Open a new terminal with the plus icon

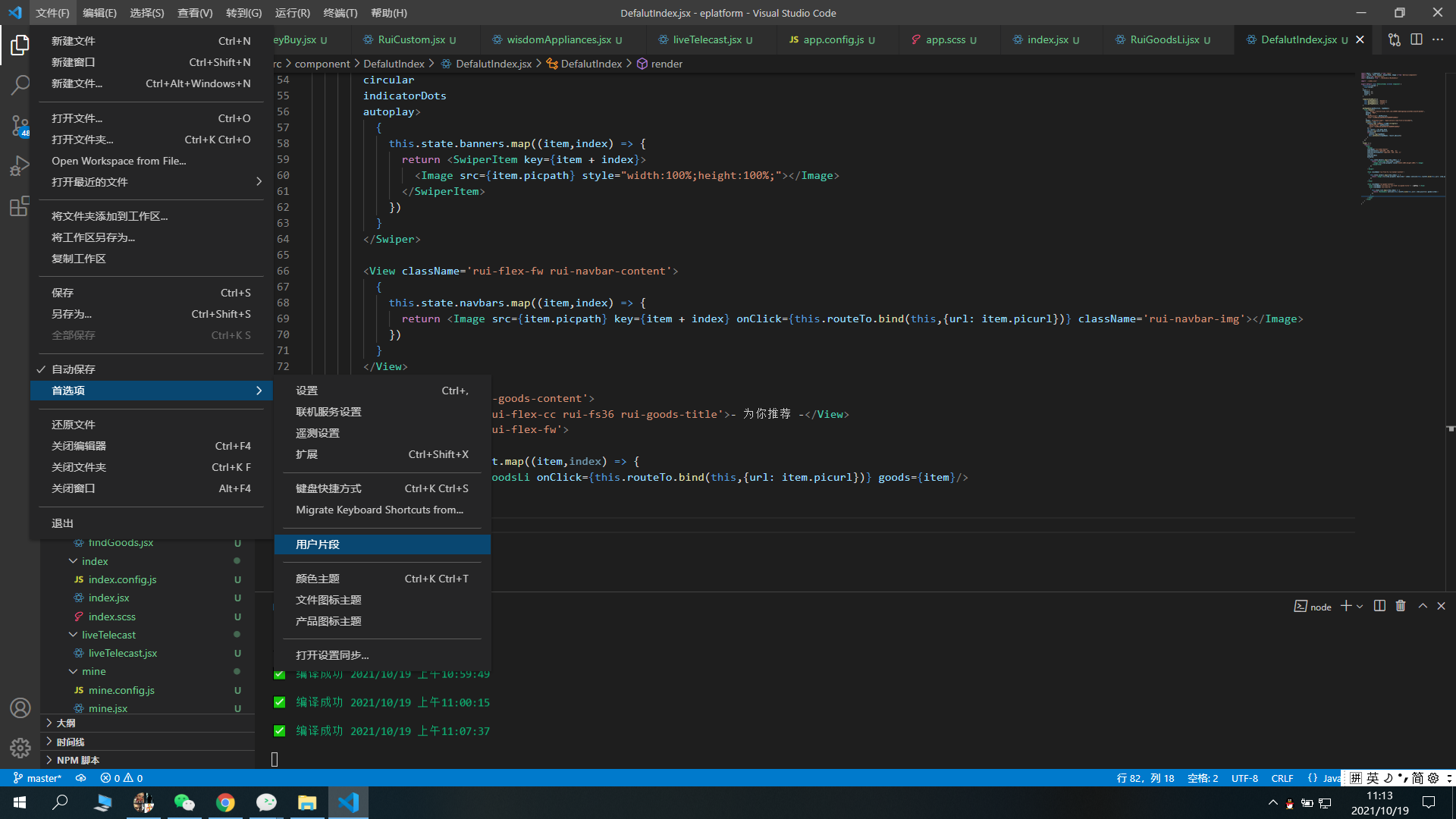tap(1346, 605)
